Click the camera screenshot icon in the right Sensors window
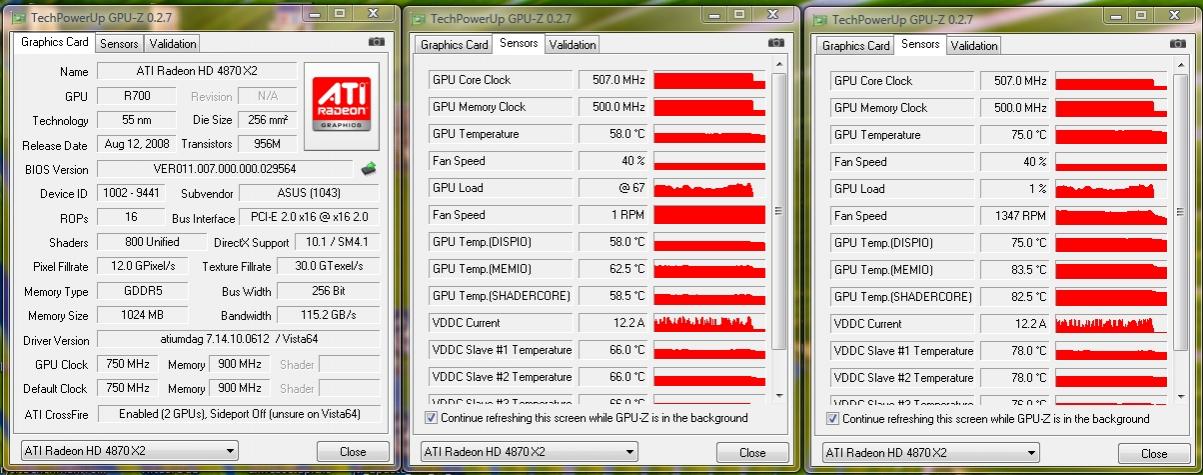 (1177, 44)
